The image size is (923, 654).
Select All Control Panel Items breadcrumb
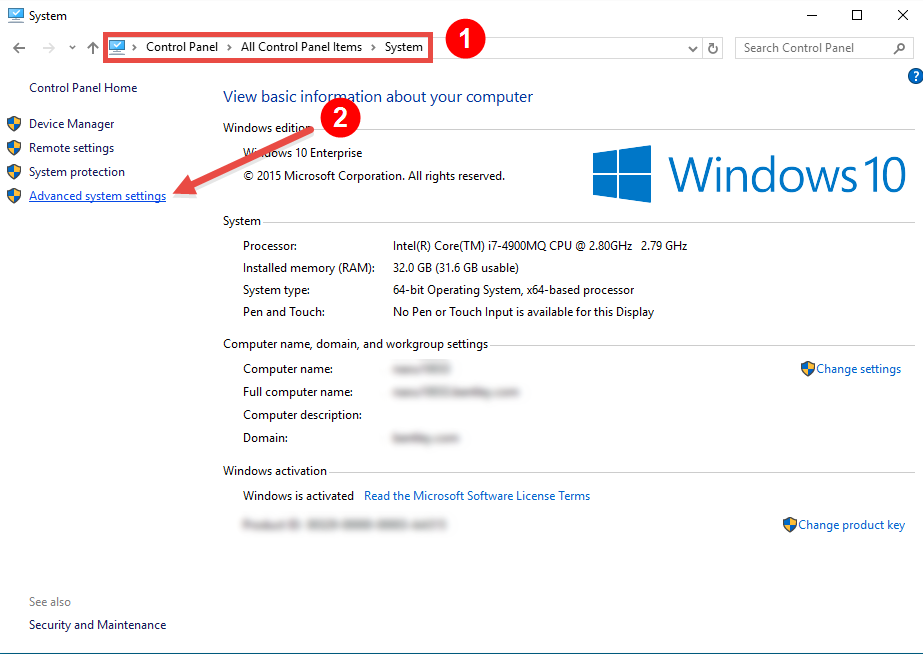(x=301, y=47)
